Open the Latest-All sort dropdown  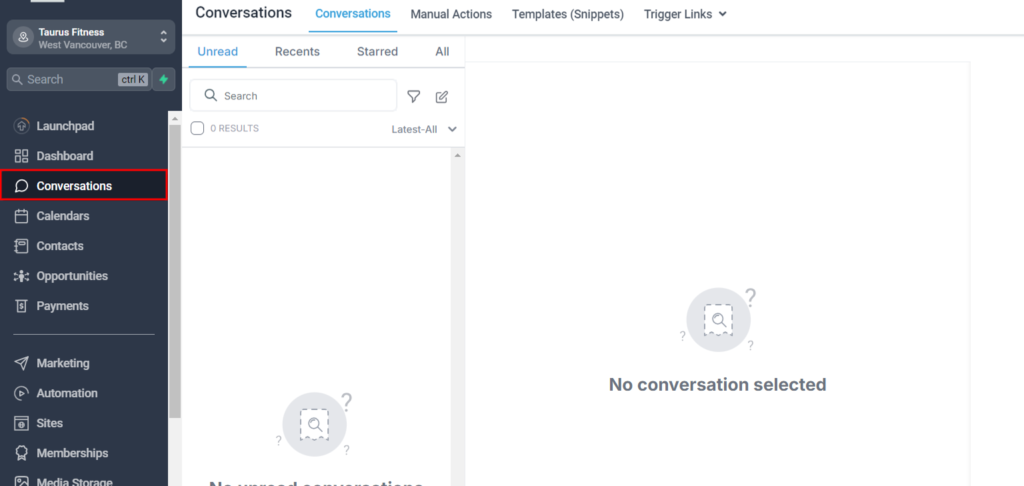(x=424, y=129)
